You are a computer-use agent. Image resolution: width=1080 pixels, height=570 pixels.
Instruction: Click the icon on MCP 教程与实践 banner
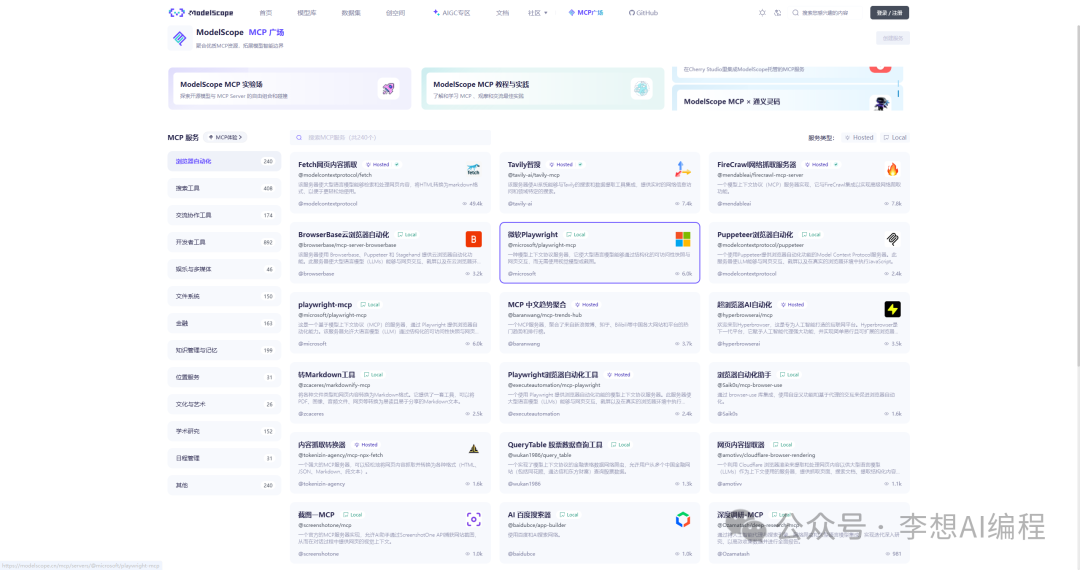pyautogui.click(x=641, y=88)
